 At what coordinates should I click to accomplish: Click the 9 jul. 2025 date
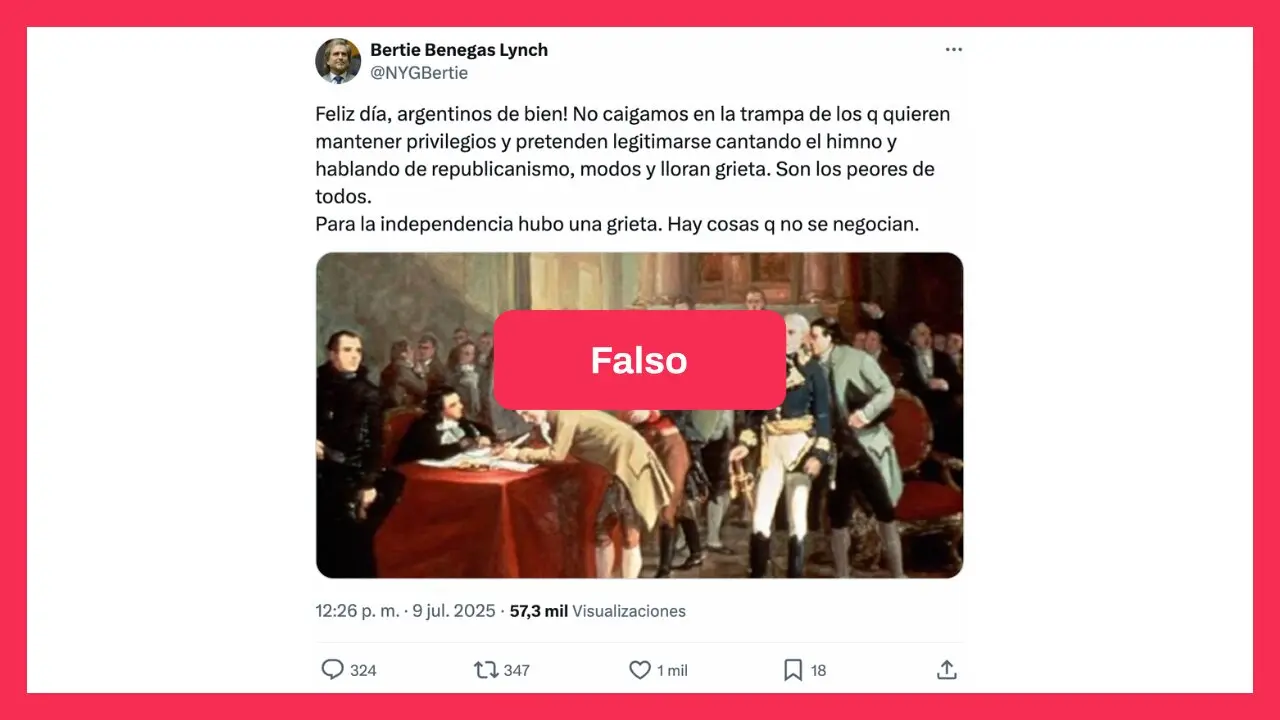click(455, 611)
